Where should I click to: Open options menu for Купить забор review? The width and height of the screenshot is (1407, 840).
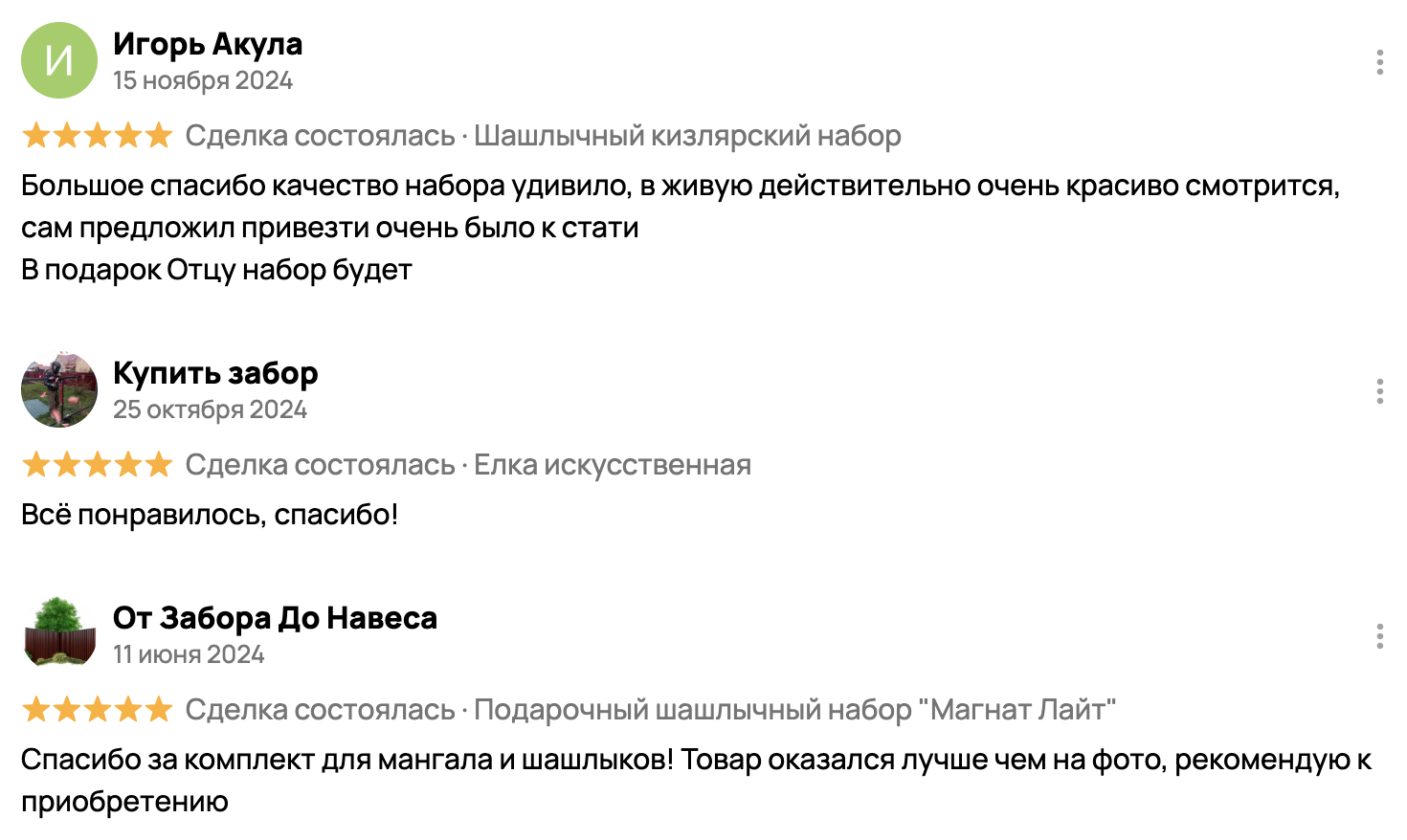pos(1379,391)
